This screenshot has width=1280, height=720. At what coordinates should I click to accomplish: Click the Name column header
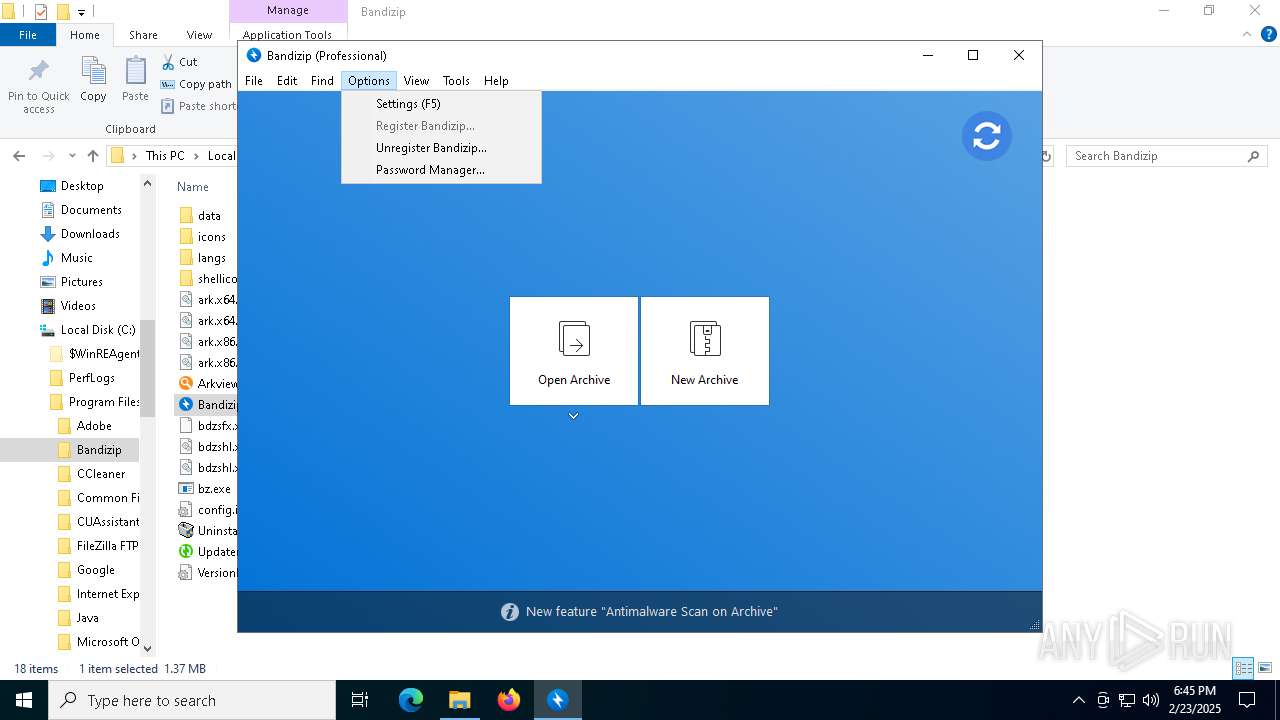pos(193,187)
